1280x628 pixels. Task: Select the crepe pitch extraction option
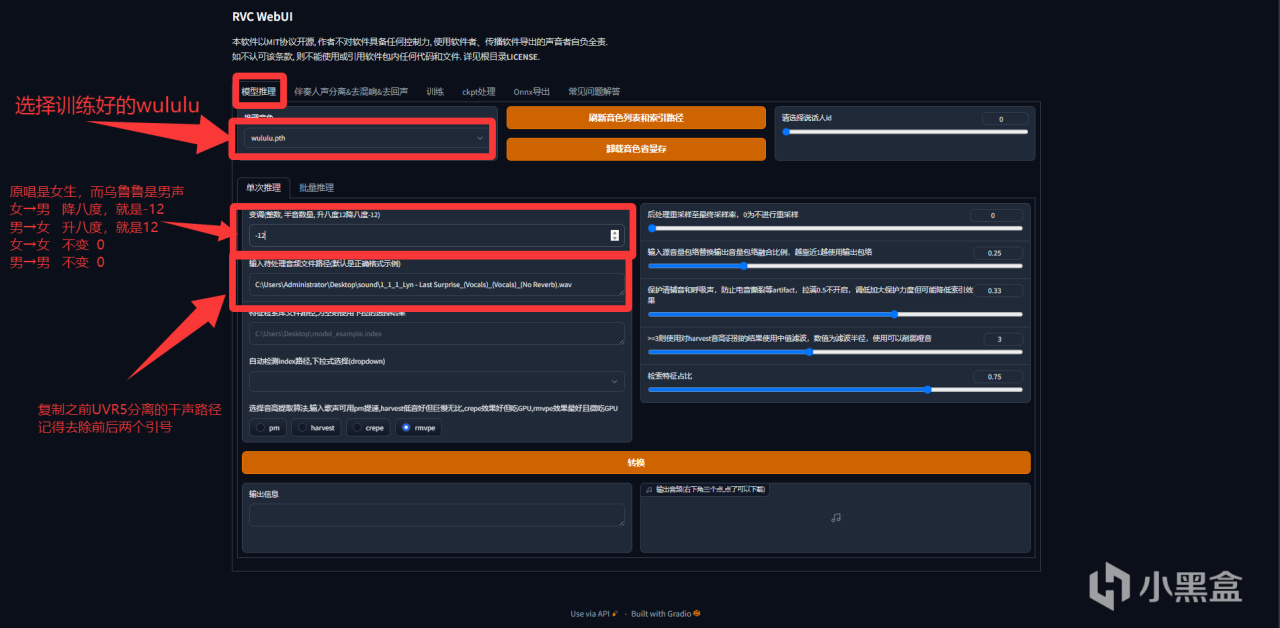[369, 427]
